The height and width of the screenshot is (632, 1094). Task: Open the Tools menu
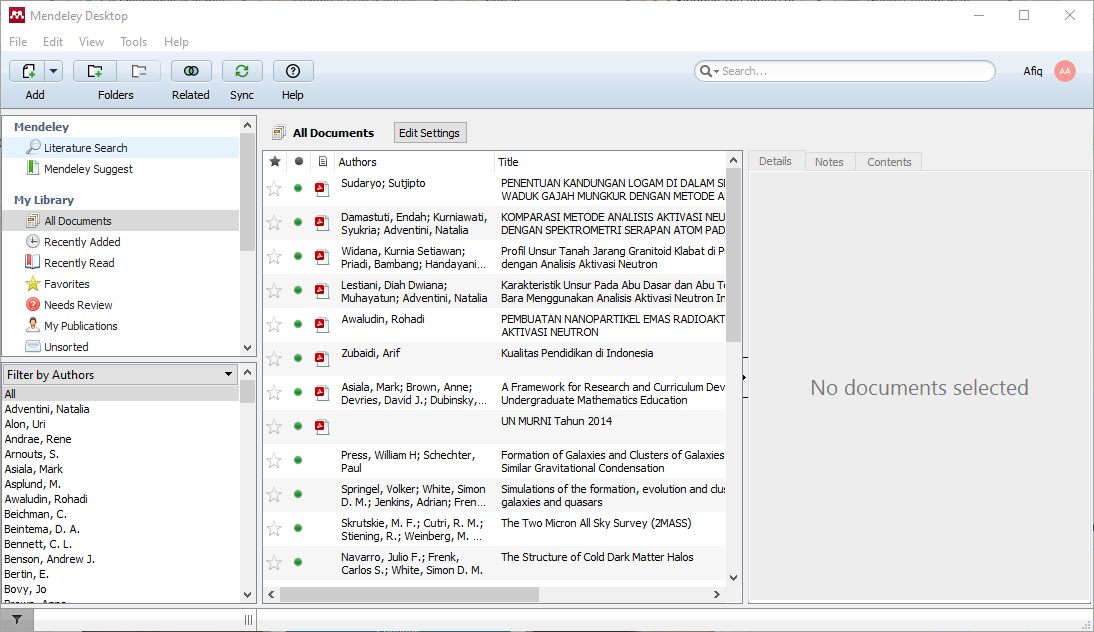click(x=133, y=42)
